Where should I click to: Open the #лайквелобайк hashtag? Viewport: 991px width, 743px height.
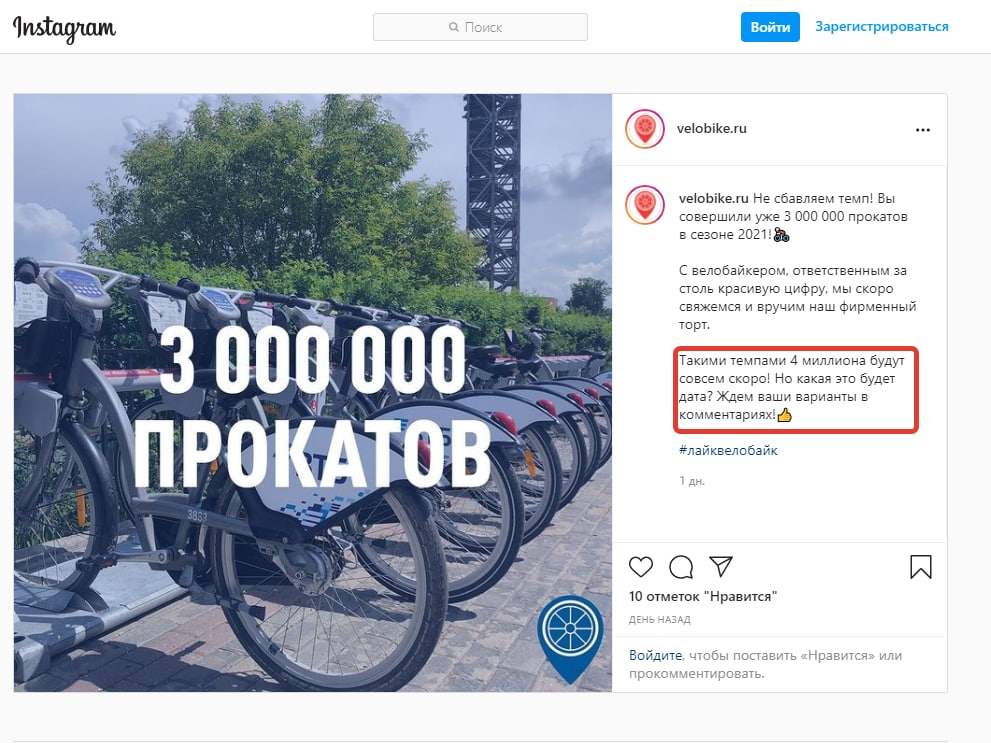pos(728,450)
